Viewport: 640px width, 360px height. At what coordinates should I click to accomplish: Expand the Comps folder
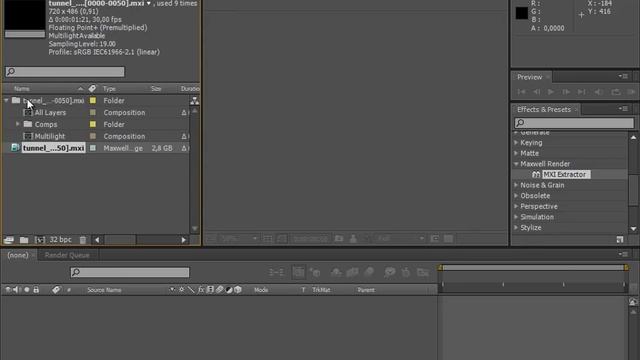tap(18, 124)
